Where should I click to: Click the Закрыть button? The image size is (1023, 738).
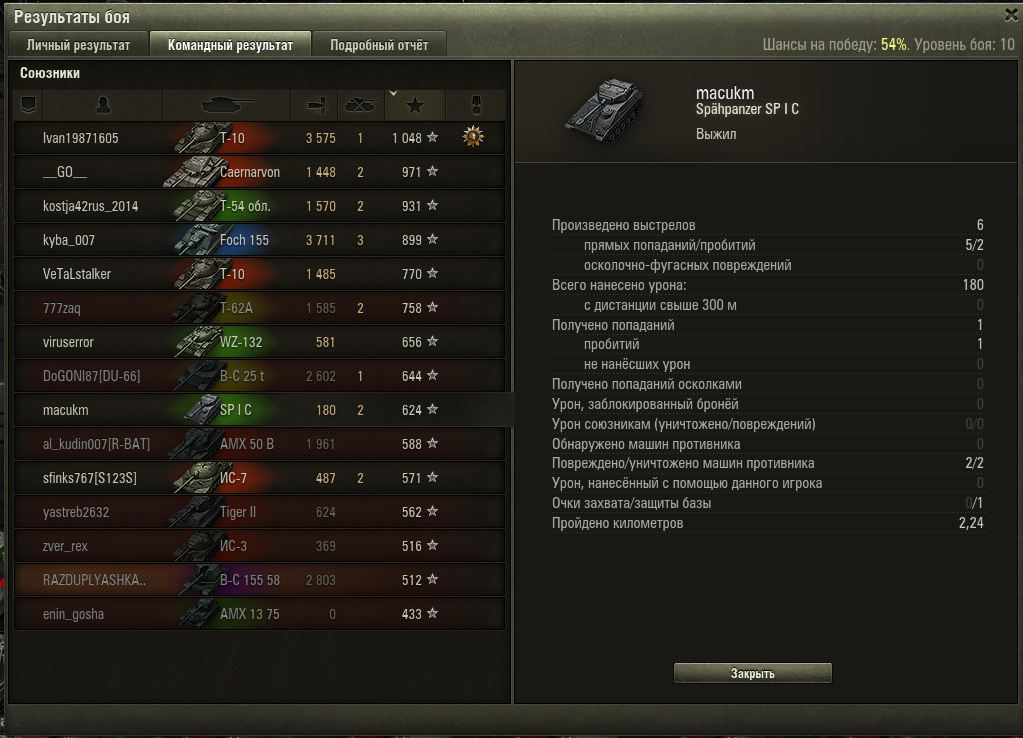pyautogui.click(x=752, y=673)
